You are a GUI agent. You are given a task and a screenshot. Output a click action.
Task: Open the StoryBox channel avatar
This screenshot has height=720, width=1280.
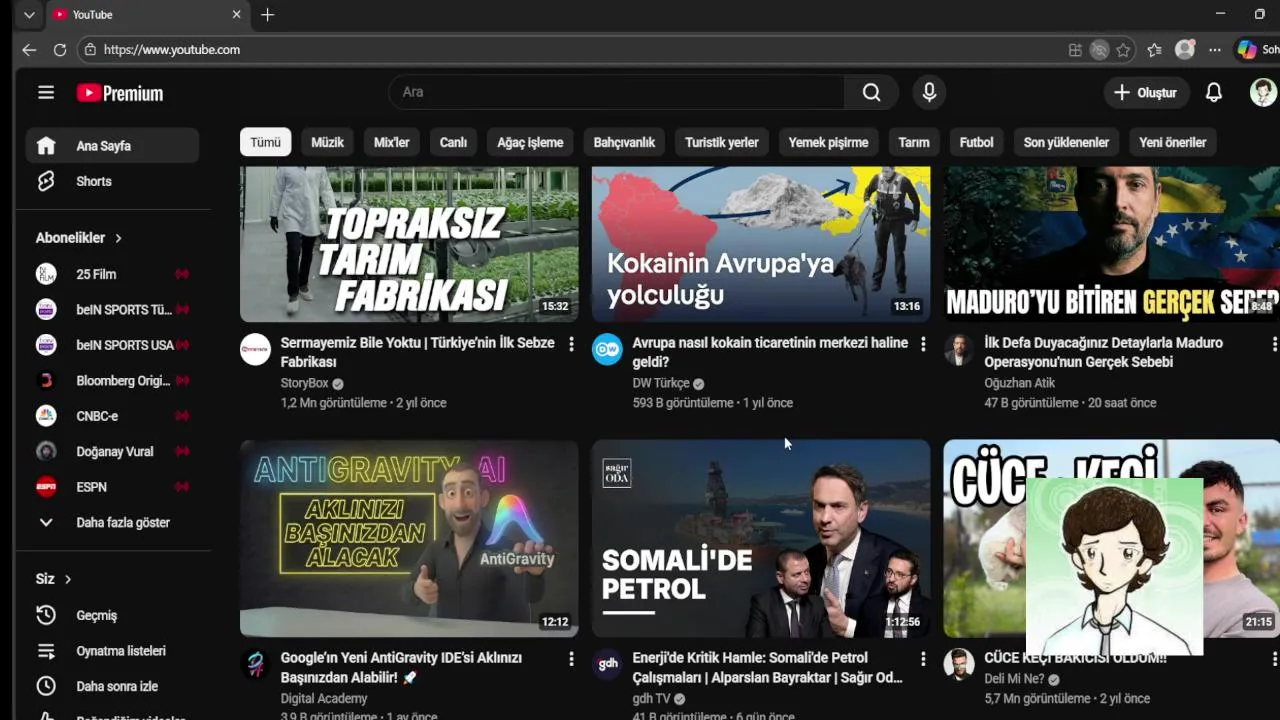click(x=255, y=349)
